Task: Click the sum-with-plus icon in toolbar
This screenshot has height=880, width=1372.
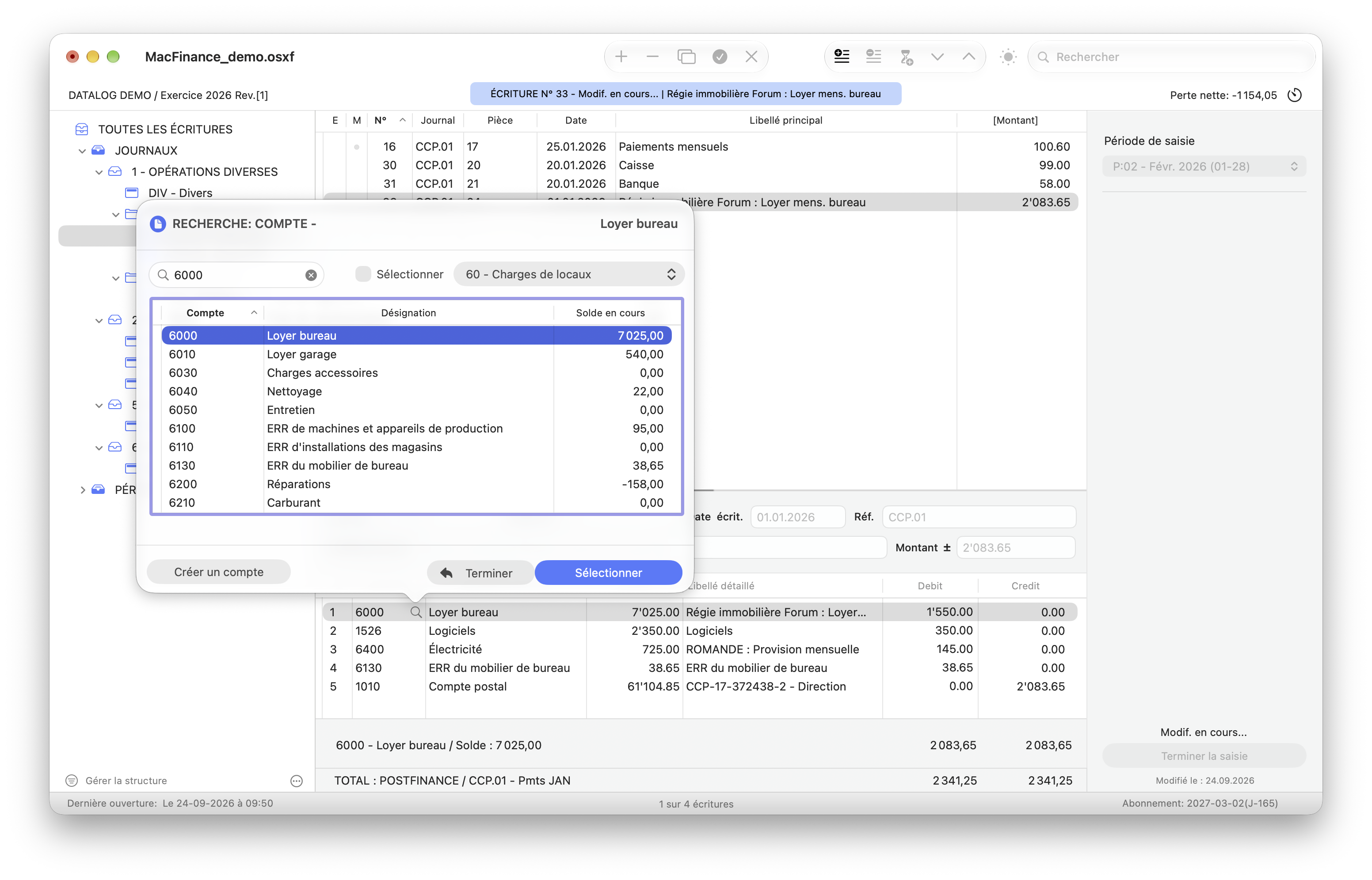Action: (906, 57)
